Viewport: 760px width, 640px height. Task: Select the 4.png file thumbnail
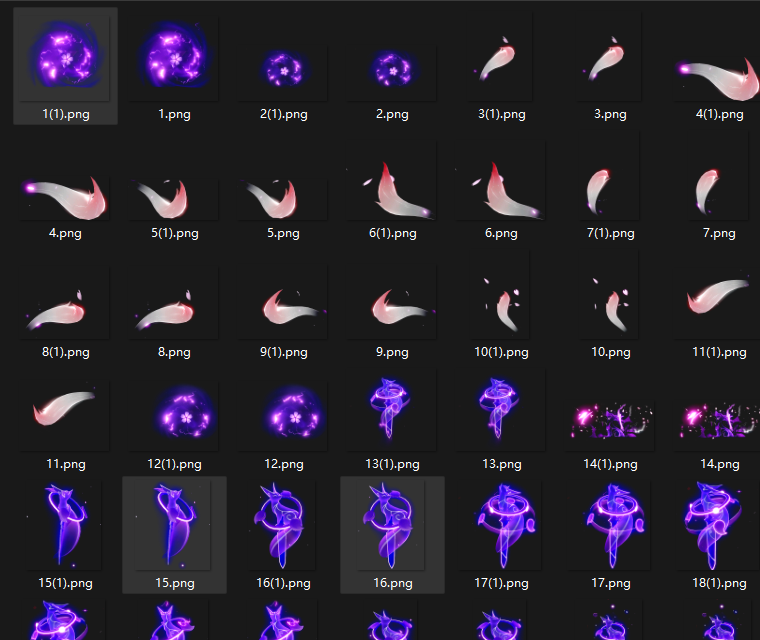point(65,195)
